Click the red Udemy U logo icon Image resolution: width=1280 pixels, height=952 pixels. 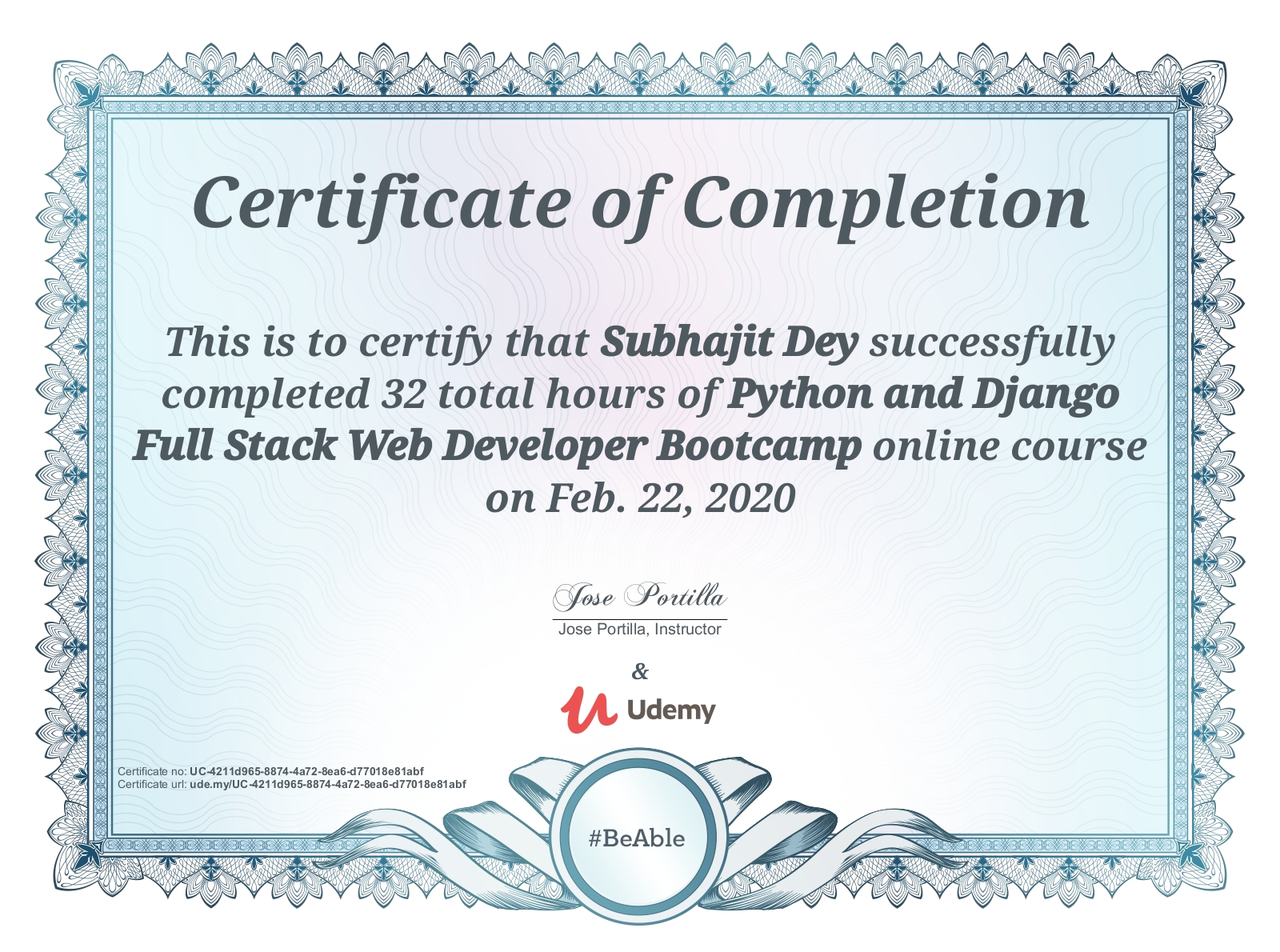588,710
